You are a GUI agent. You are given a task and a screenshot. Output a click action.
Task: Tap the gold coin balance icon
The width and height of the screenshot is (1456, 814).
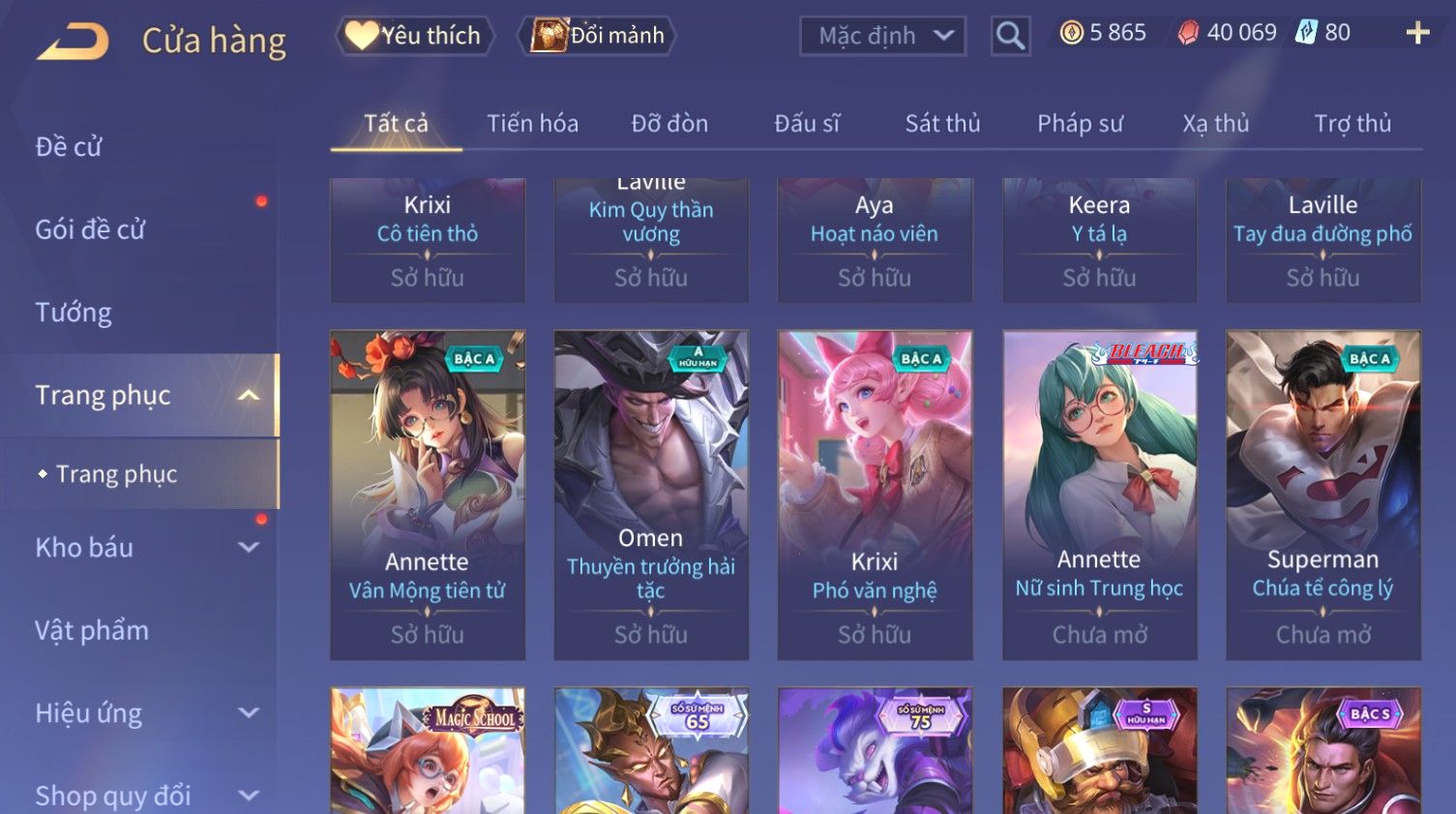coord(1071,33)
